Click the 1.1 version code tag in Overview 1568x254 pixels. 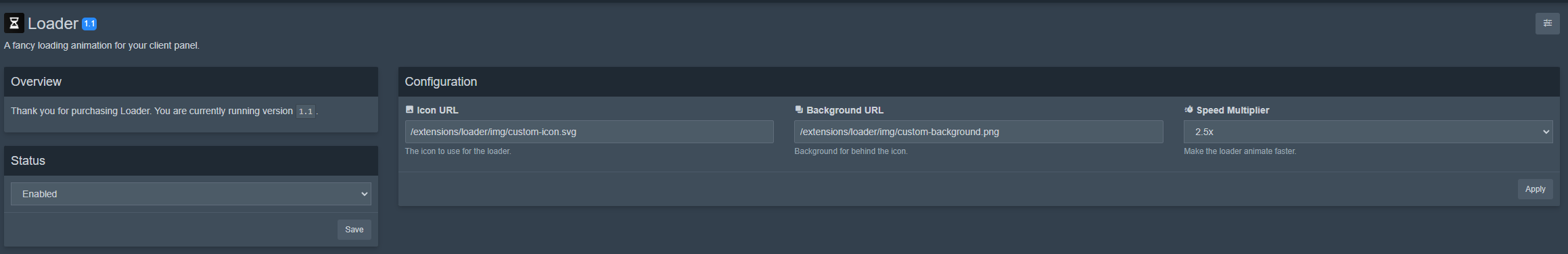(306, 111)
